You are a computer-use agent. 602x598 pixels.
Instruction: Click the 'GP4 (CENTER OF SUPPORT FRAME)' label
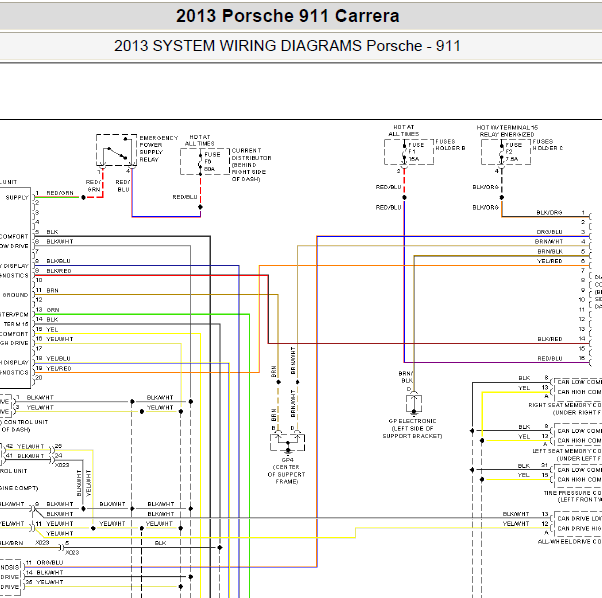287,471
